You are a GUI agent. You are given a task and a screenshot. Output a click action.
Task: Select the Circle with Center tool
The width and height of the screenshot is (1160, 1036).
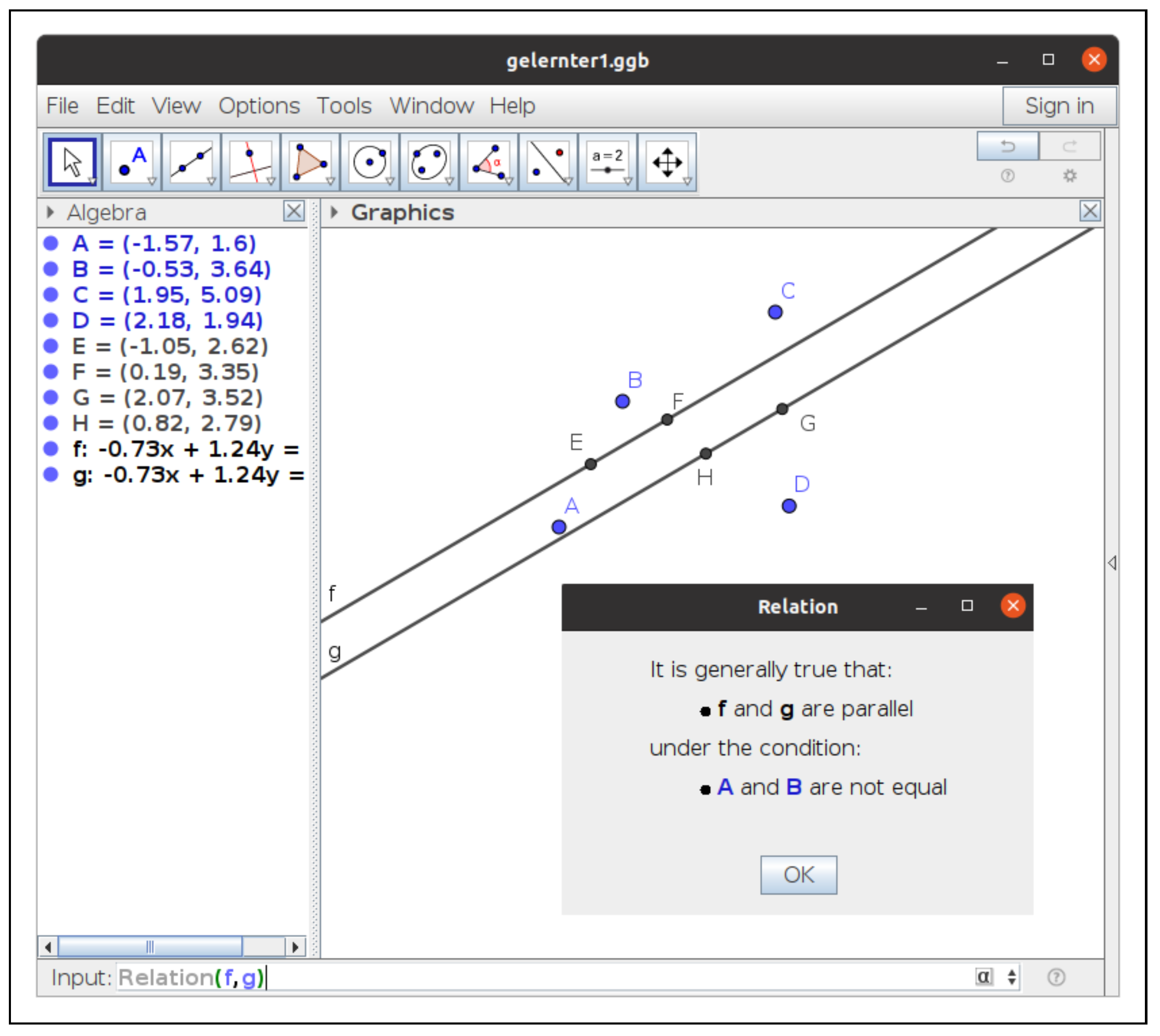[x=370, y=162]
